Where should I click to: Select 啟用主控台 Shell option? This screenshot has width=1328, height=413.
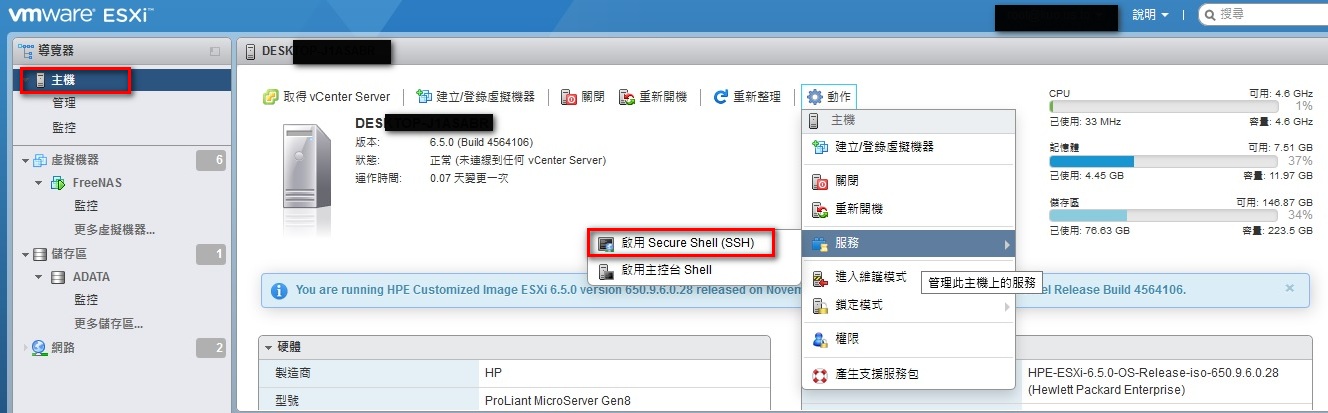[x=681, y=269]
